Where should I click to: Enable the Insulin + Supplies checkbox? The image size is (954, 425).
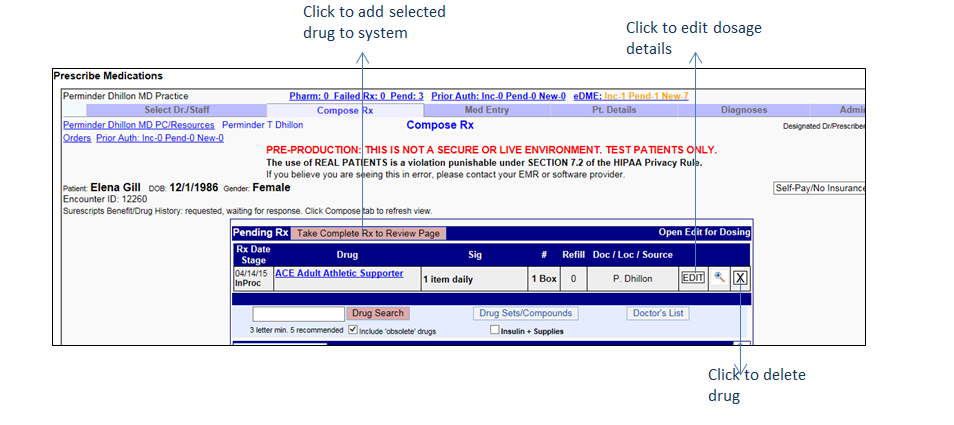[x=494, y=330]
